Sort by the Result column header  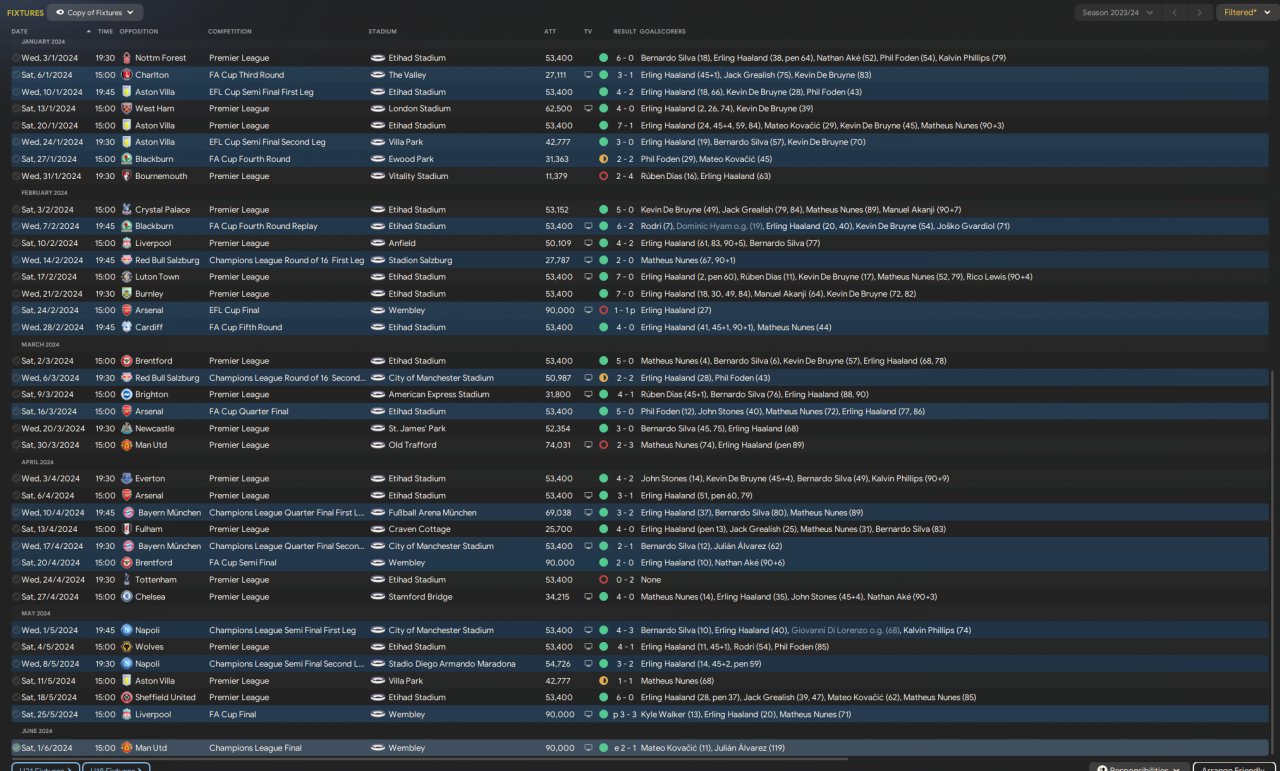(624, 32)
